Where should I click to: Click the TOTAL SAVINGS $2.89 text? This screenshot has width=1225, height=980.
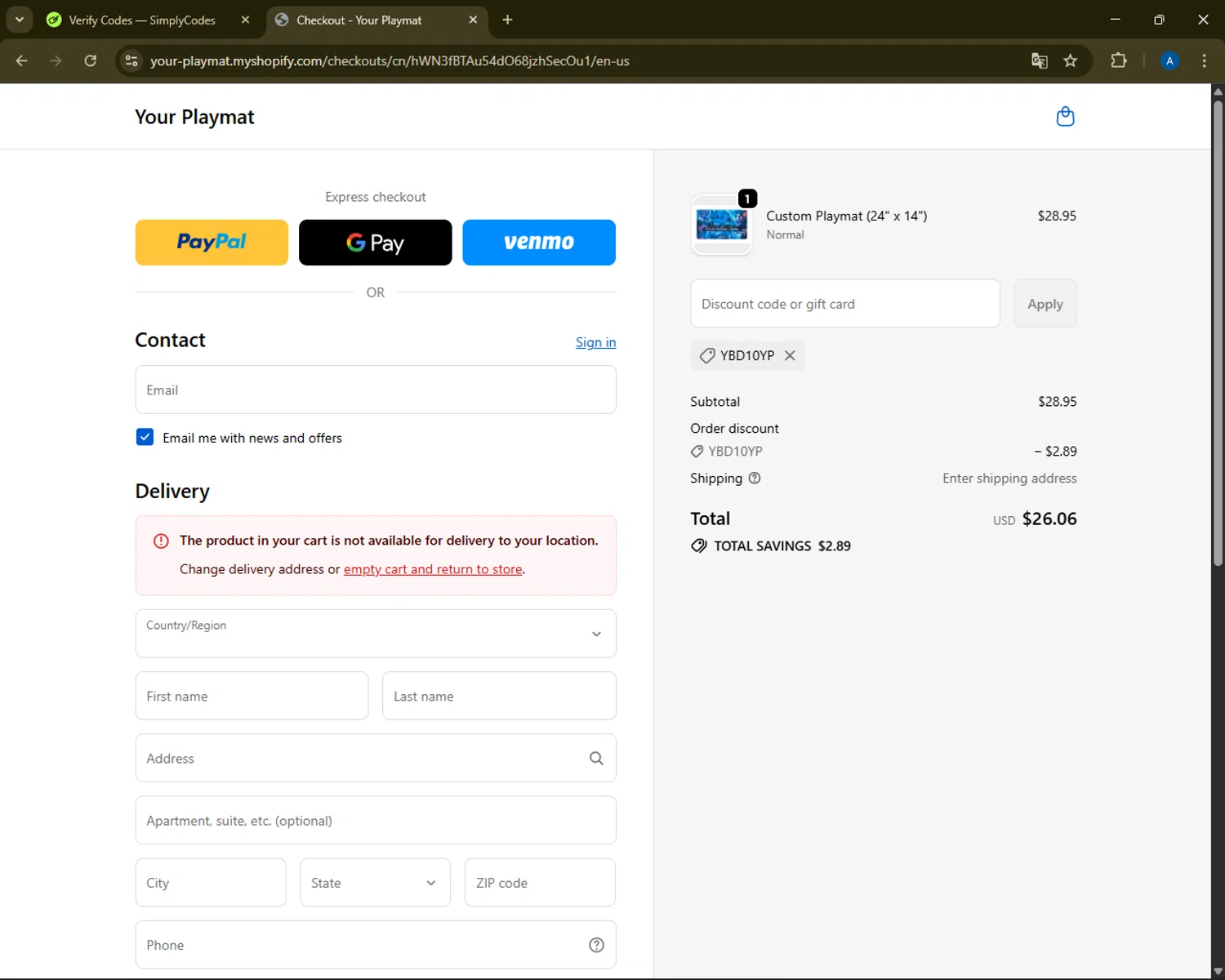[x=782, y=546]
